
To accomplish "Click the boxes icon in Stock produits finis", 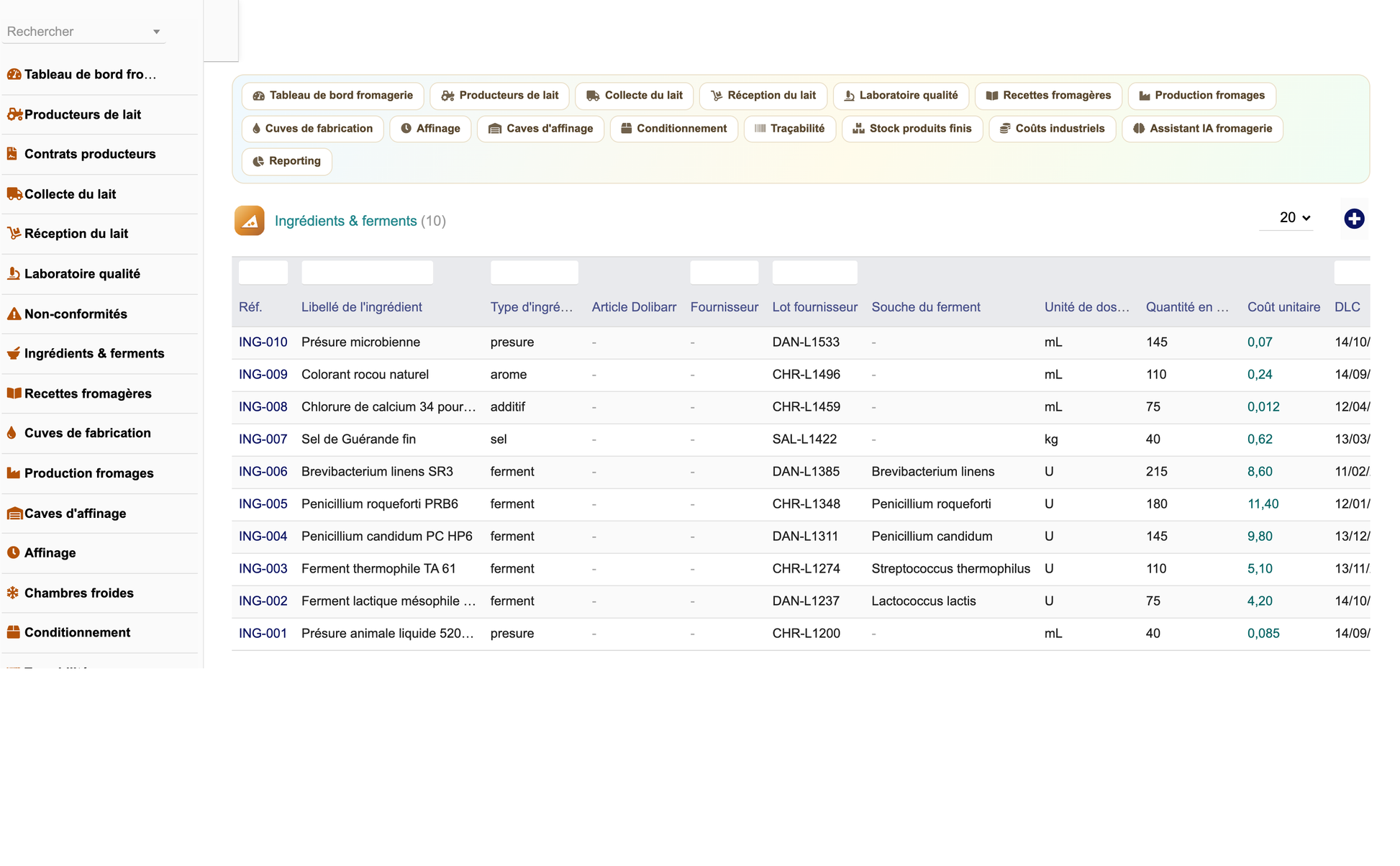I will (858, 129).
